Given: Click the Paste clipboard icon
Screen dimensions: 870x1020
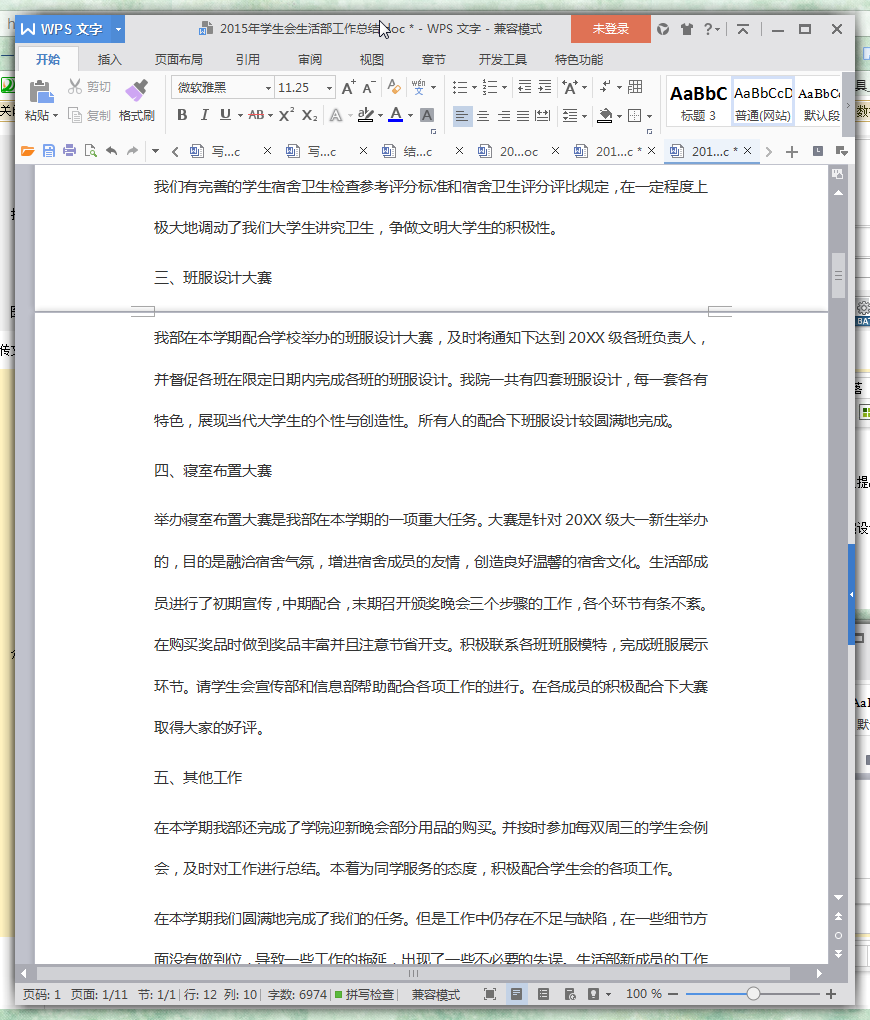Looking at the screenshot, I should (x=41, y=92).
